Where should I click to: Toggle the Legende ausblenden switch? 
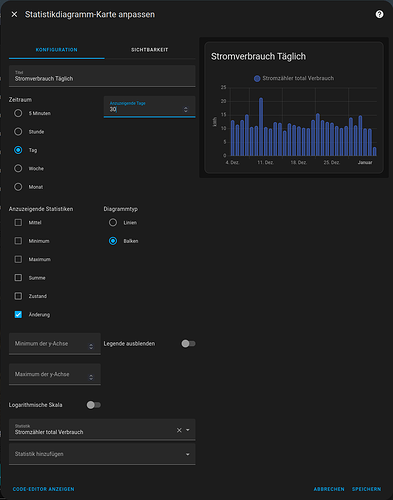[188, 344]
